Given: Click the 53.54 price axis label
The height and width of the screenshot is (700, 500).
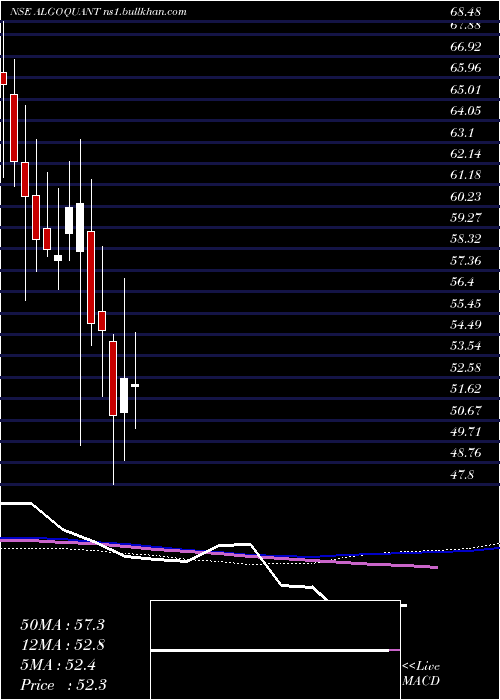Looking at the screenshot, I should tap(466, 346).
